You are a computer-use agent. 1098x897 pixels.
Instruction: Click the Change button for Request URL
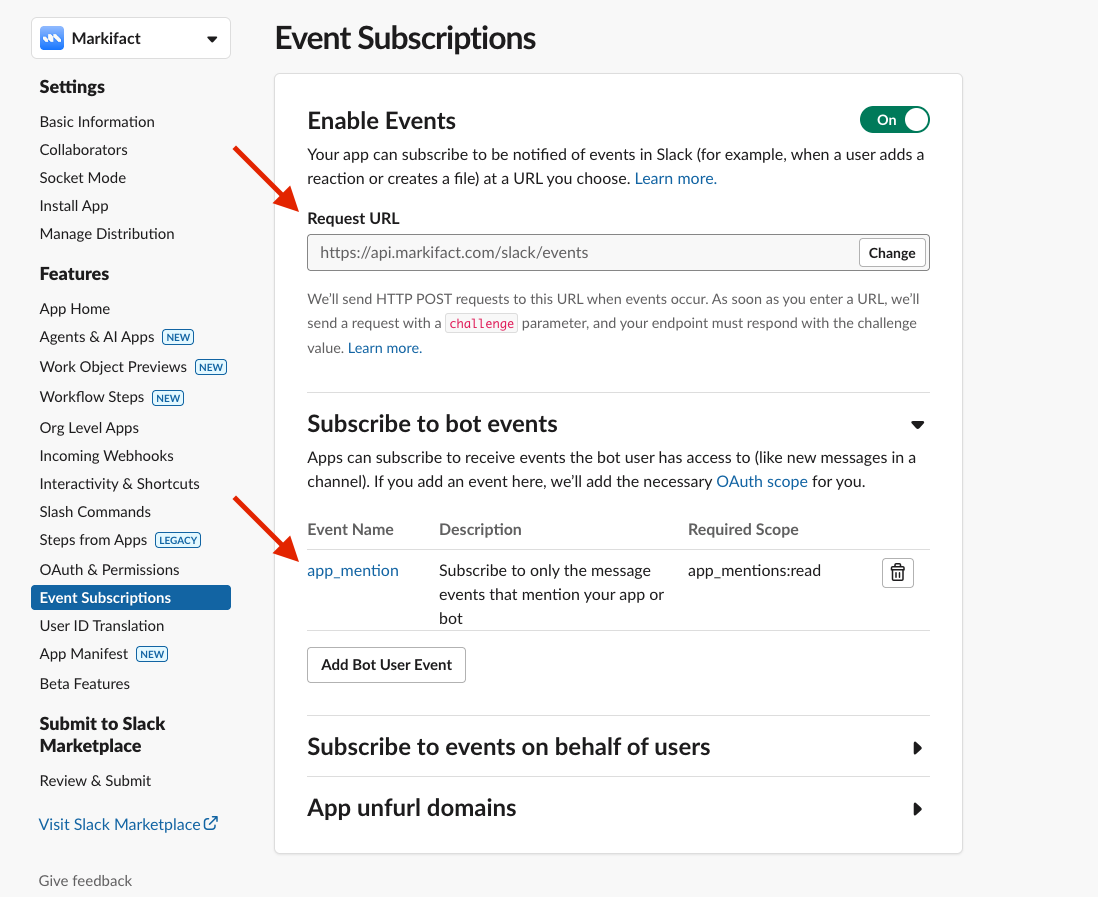(891, 252)
